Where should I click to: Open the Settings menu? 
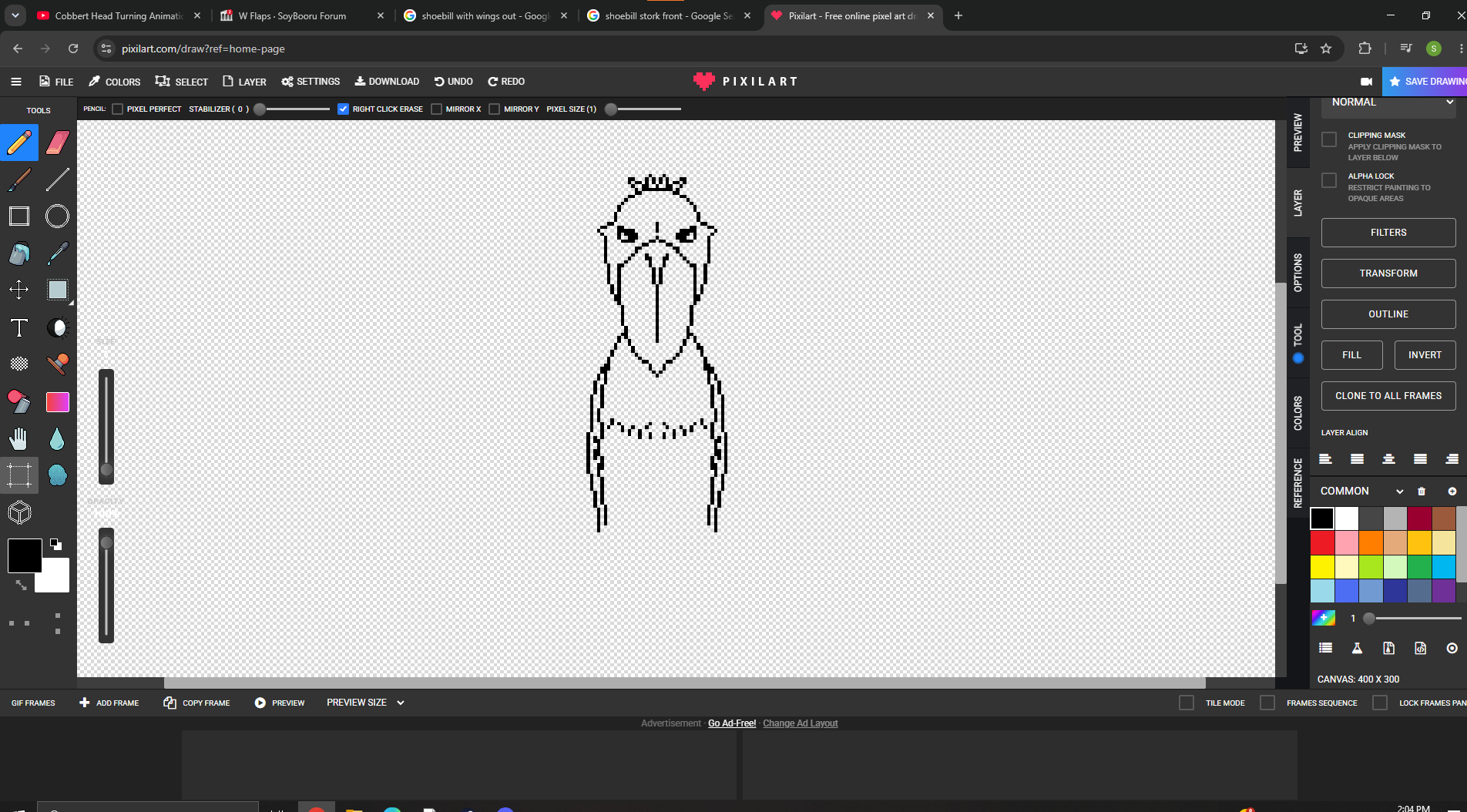point(311,82)
